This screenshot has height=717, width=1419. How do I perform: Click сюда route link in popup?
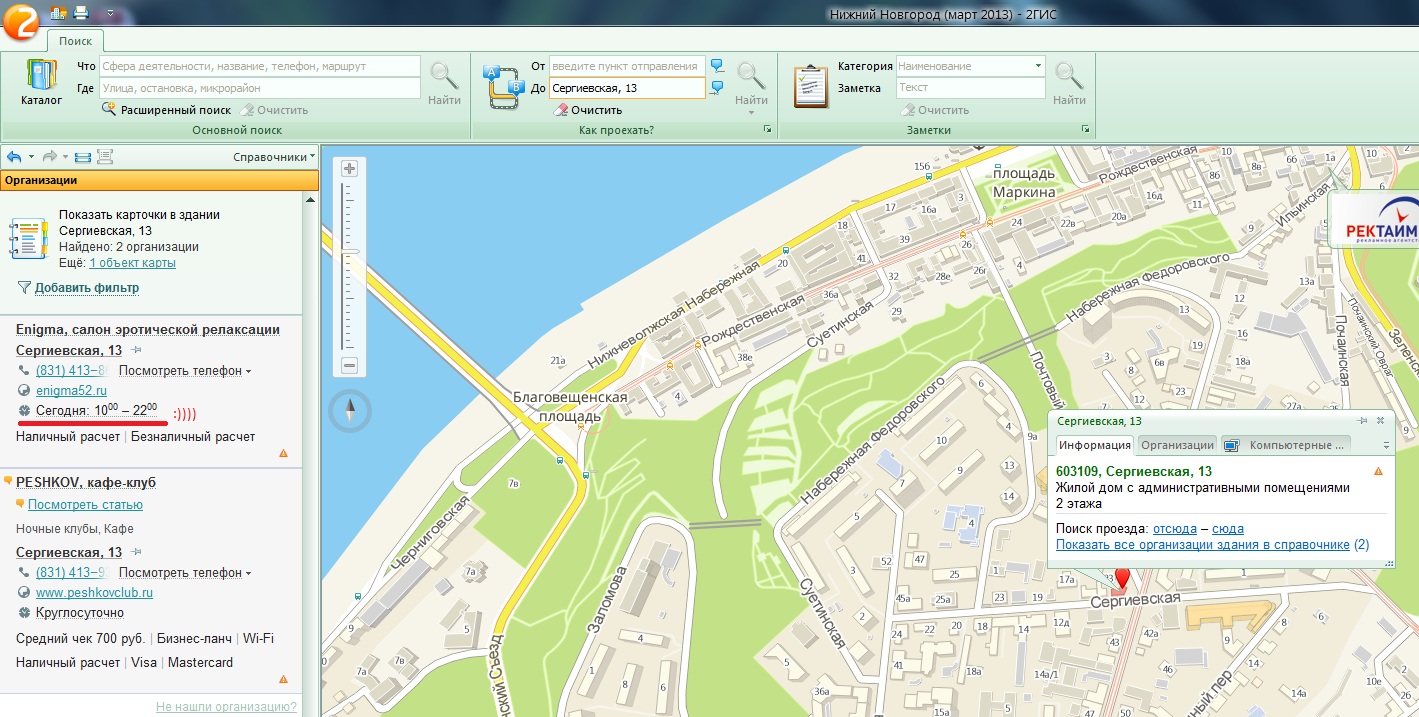pos(1228,529)
